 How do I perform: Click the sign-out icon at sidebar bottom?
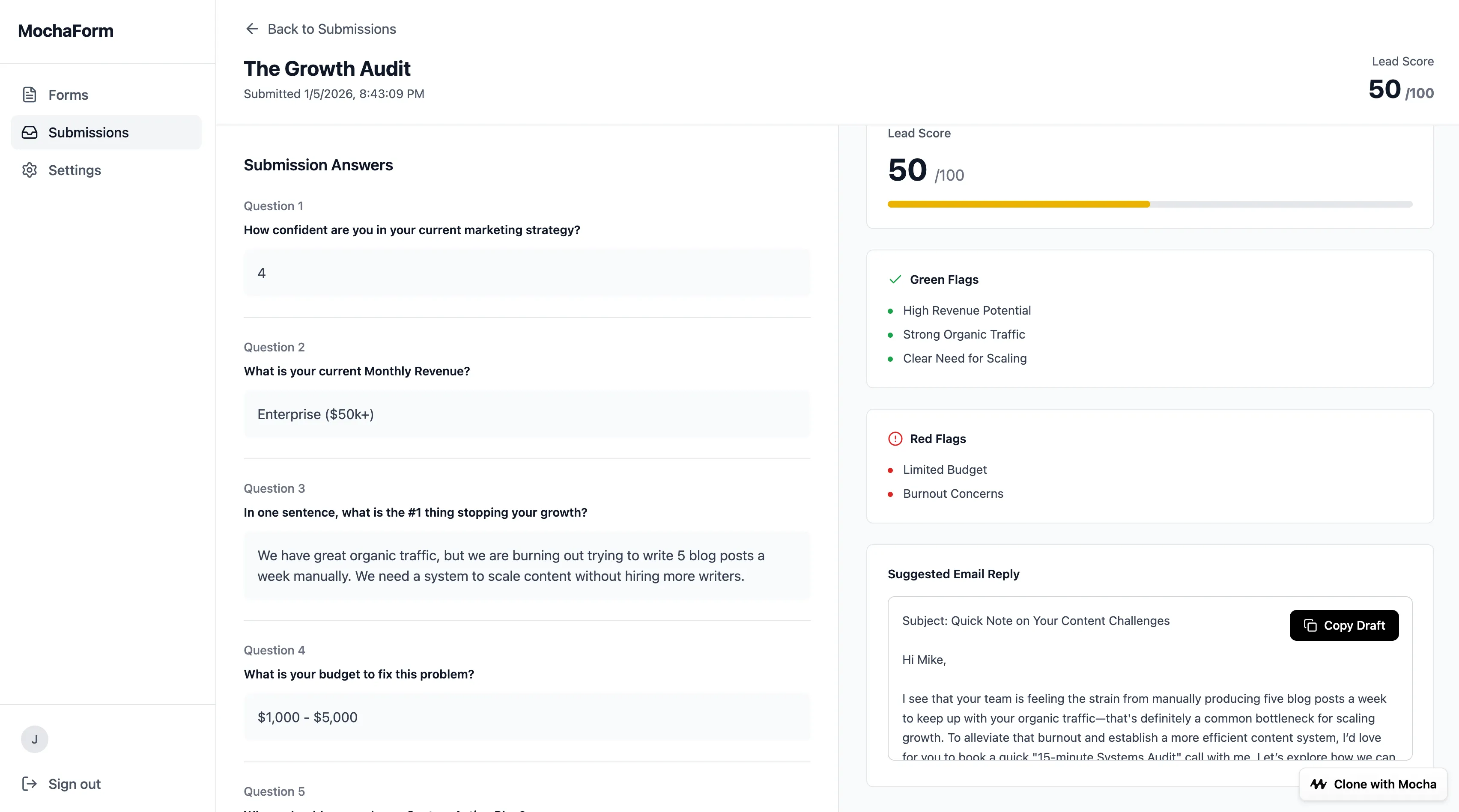click(x=29, y=784)
